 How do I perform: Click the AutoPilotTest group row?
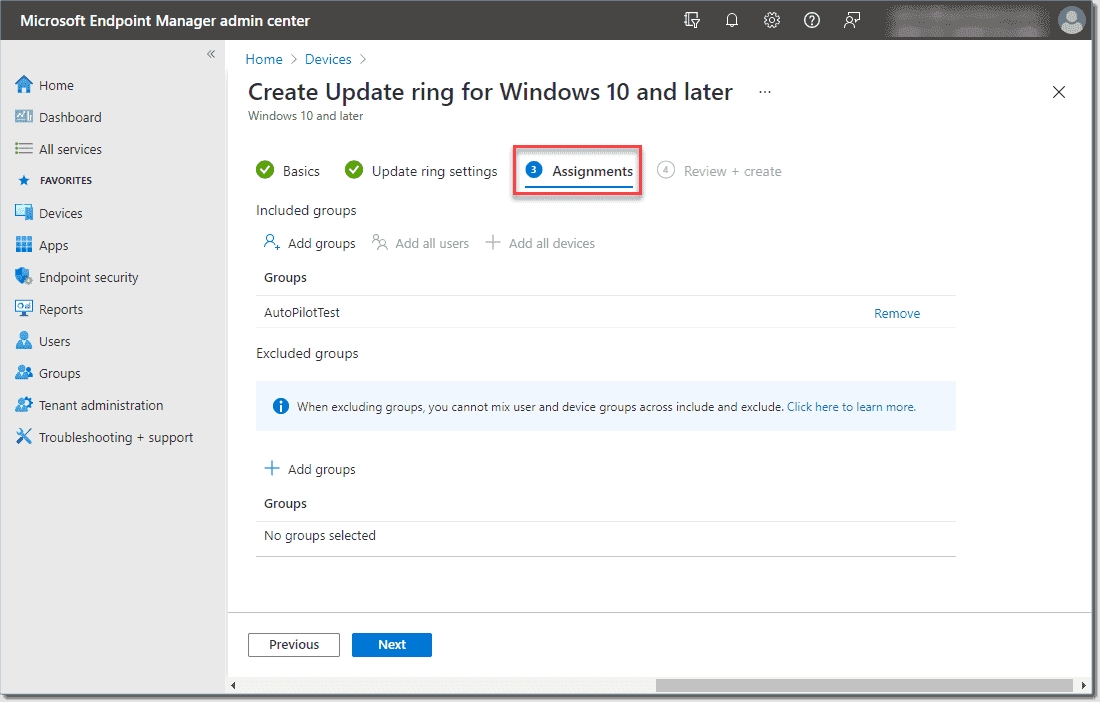tap(605, 312)
